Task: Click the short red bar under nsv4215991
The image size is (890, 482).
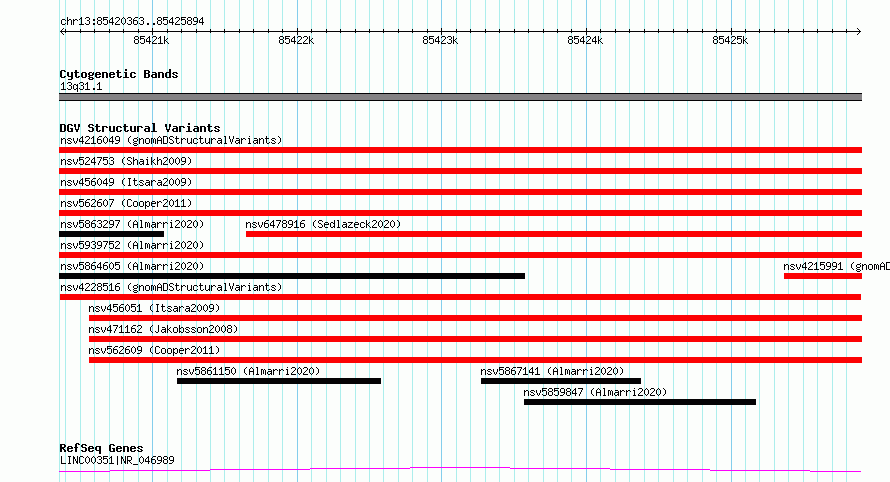Action: pyautogui.click(x=823, y=276)
